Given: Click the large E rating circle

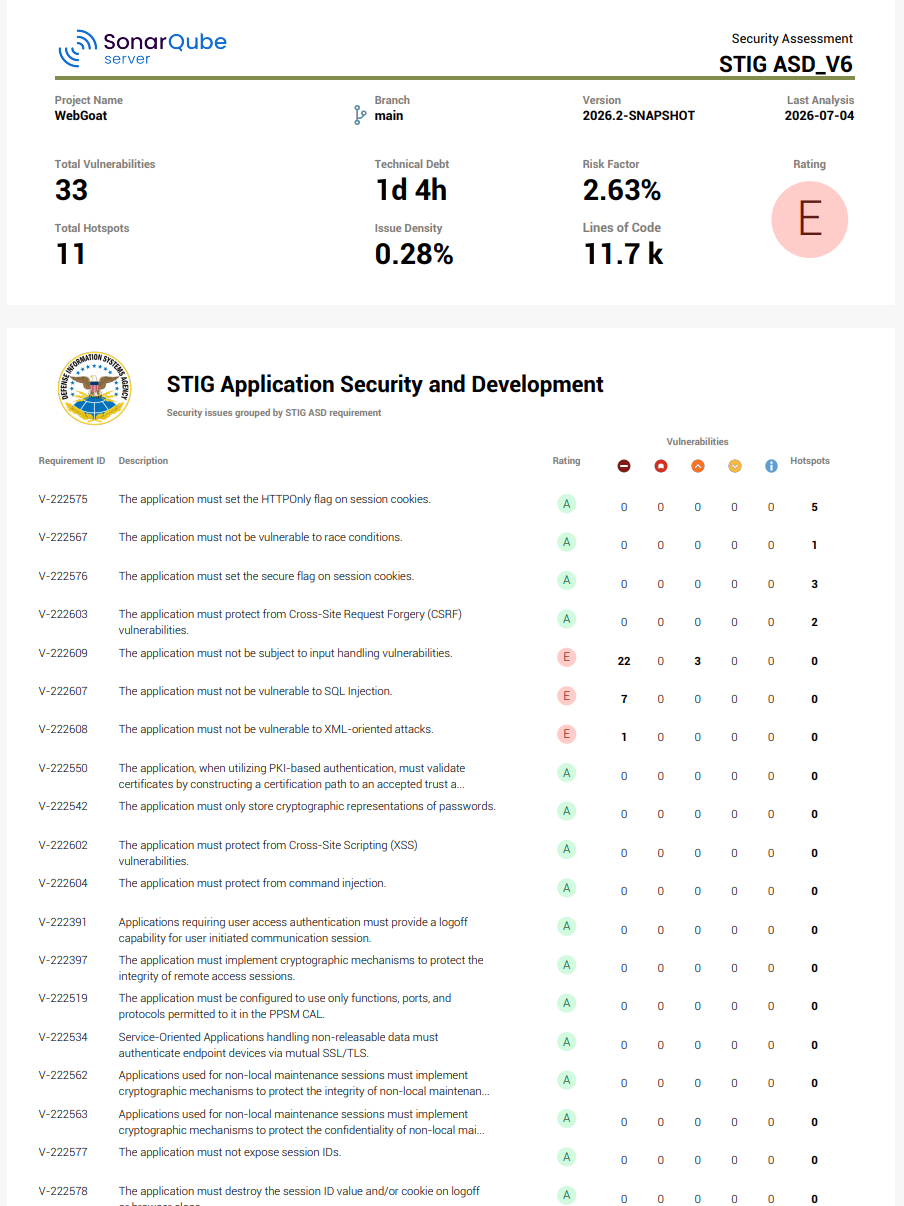Looking at the screenshot, I should click(x=810, y=220).
